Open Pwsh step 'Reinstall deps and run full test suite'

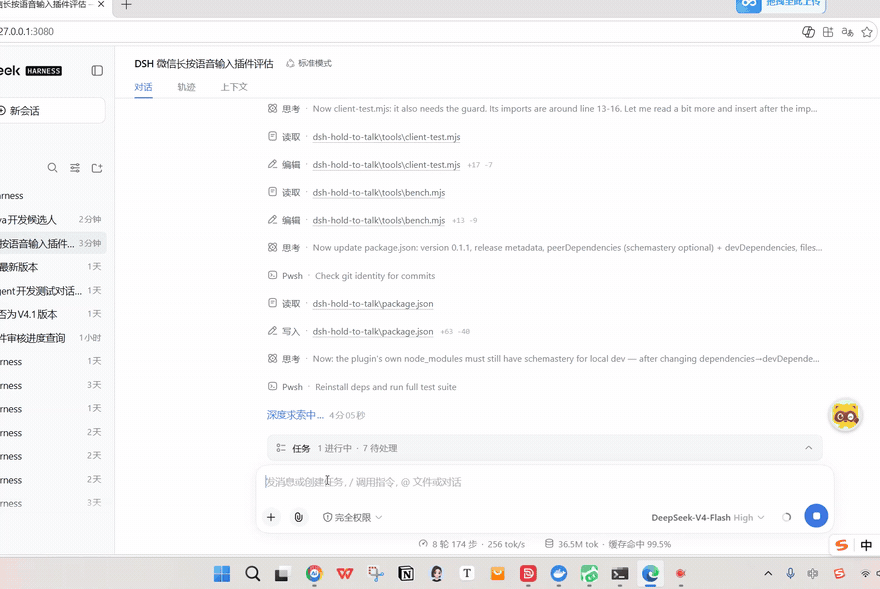[362, 387]
